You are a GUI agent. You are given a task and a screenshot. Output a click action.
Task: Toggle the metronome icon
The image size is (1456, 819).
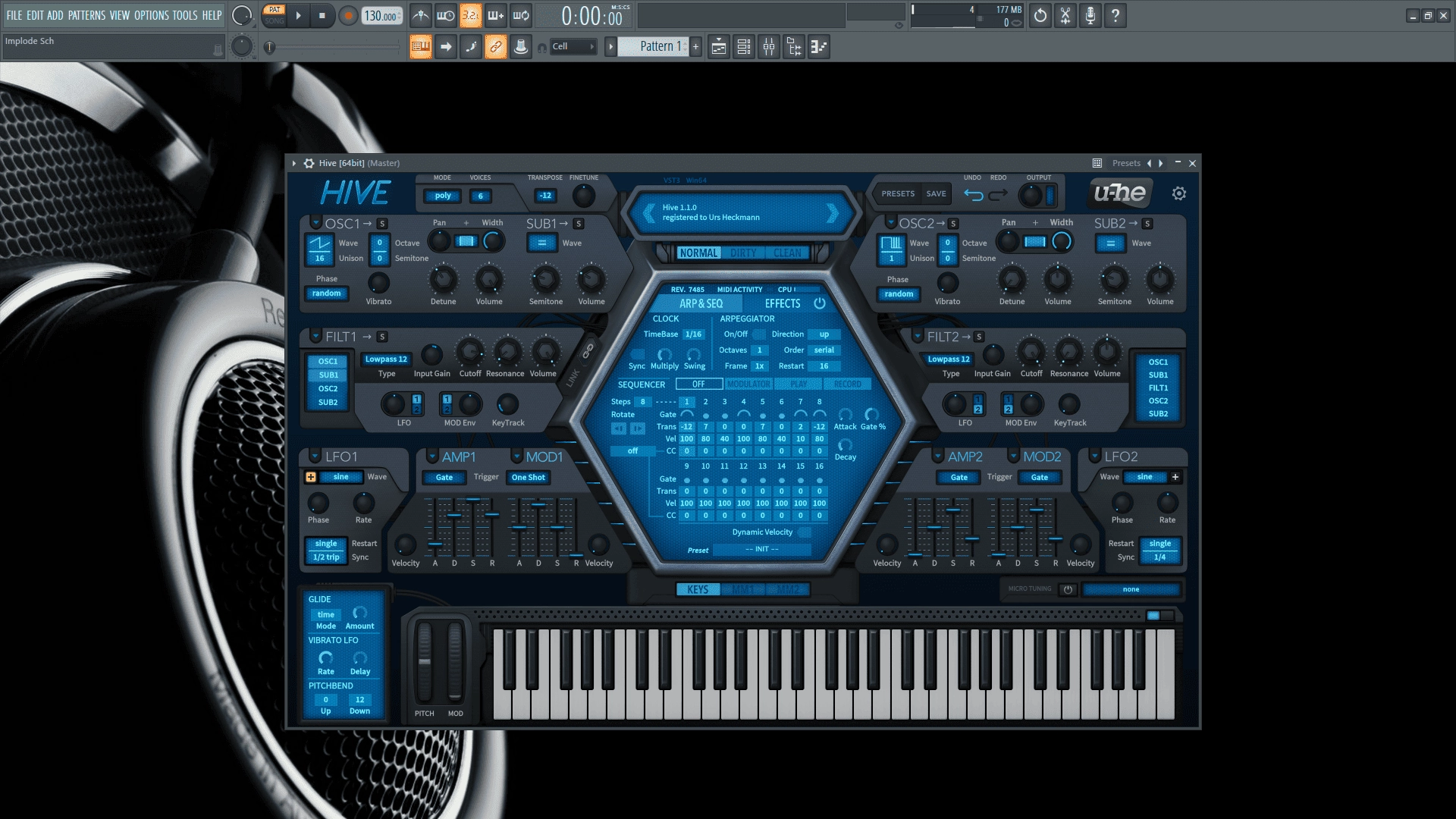pyautogui.click(x=420, y=15)
